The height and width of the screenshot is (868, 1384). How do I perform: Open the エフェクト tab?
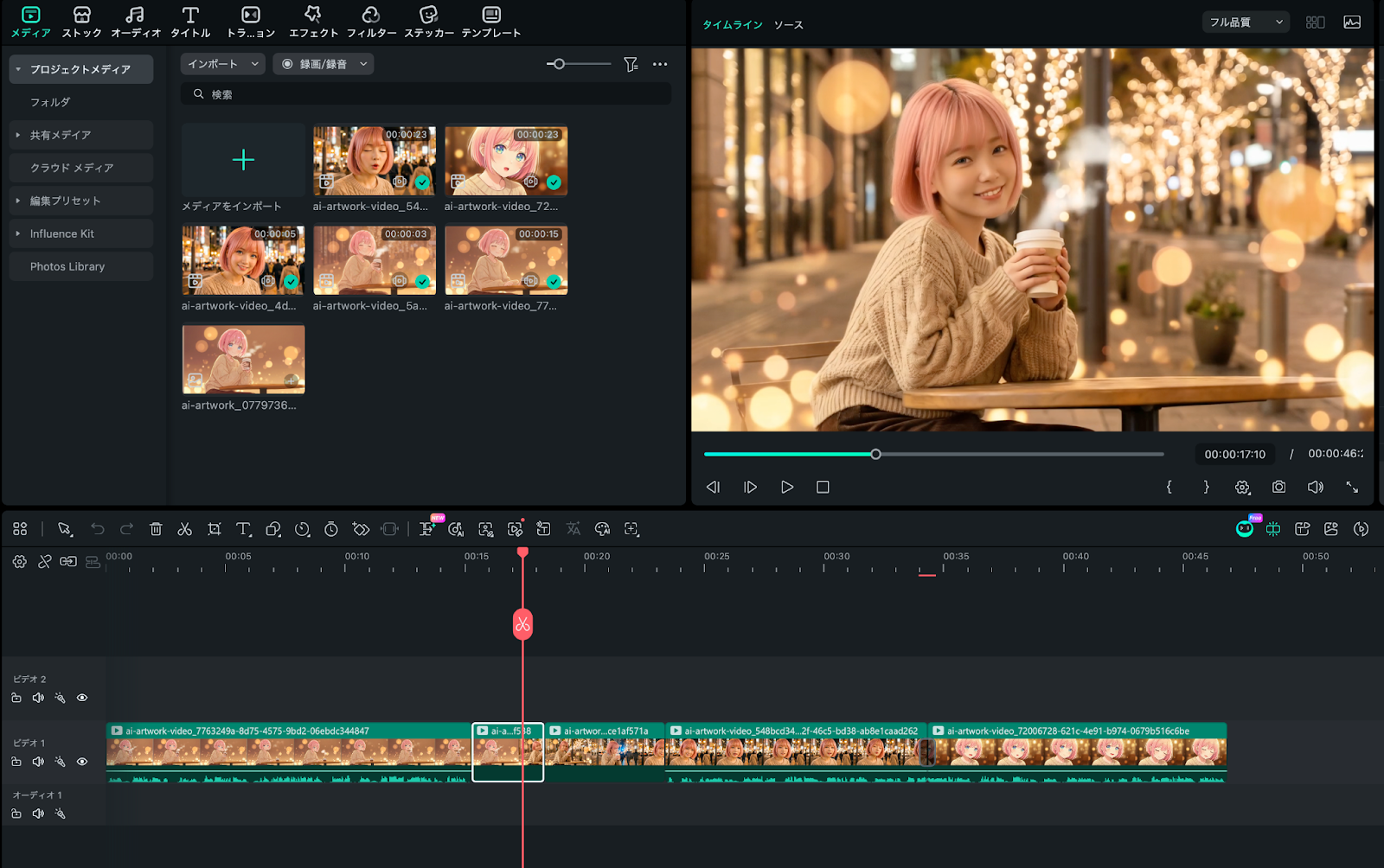313,22
